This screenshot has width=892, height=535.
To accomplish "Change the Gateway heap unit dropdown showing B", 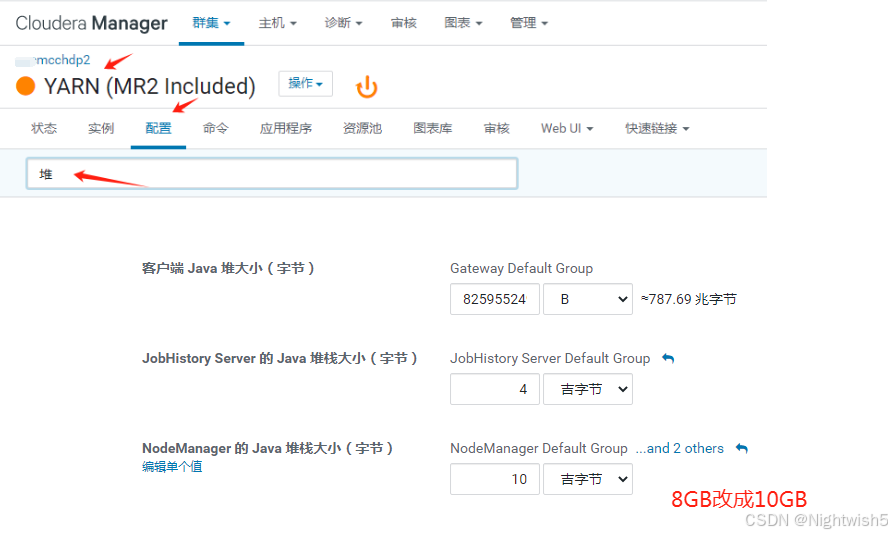I will tap(588, 299).
